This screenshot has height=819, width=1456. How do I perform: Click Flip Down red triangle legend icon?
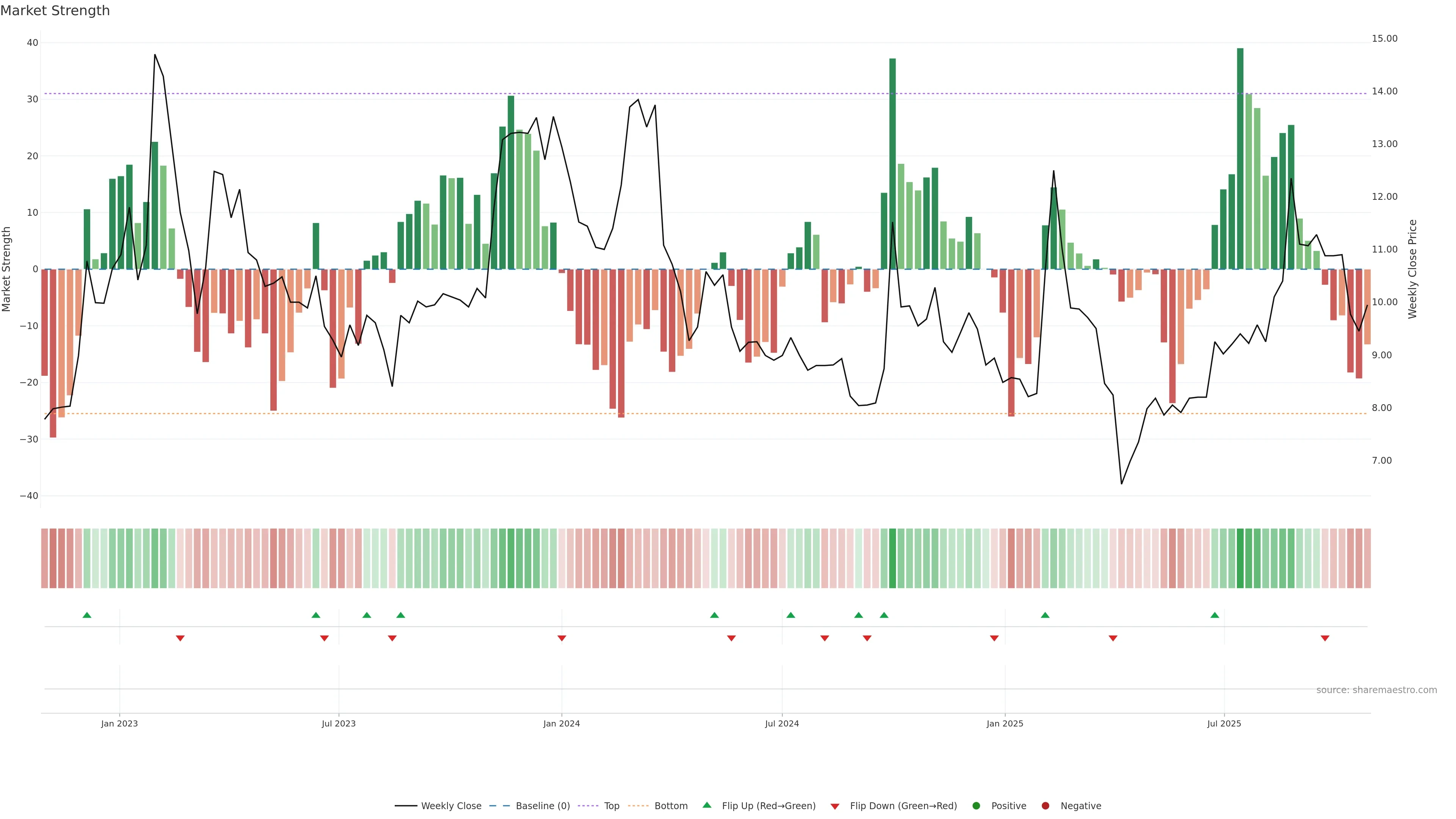tap(835, 806)
